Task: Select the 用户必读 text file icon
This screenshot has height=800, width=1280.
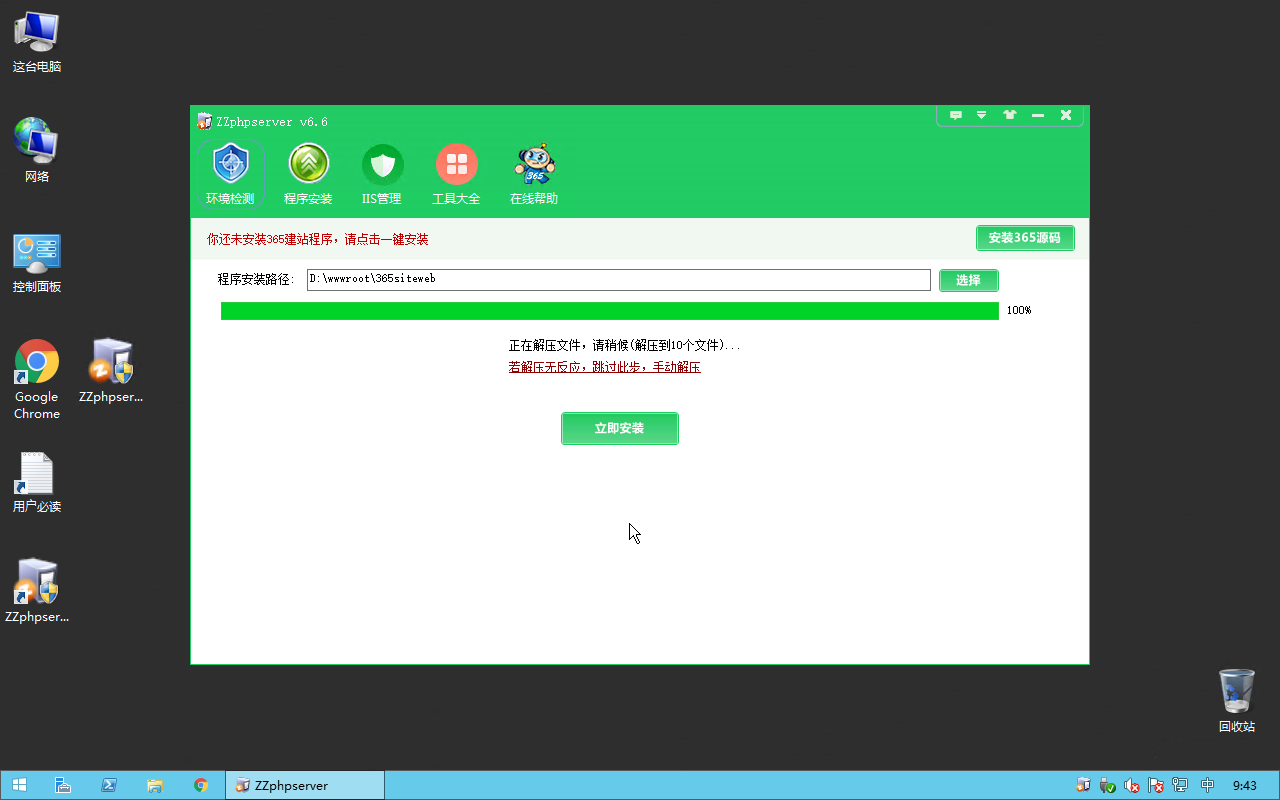Action: (x=37, y=483)
